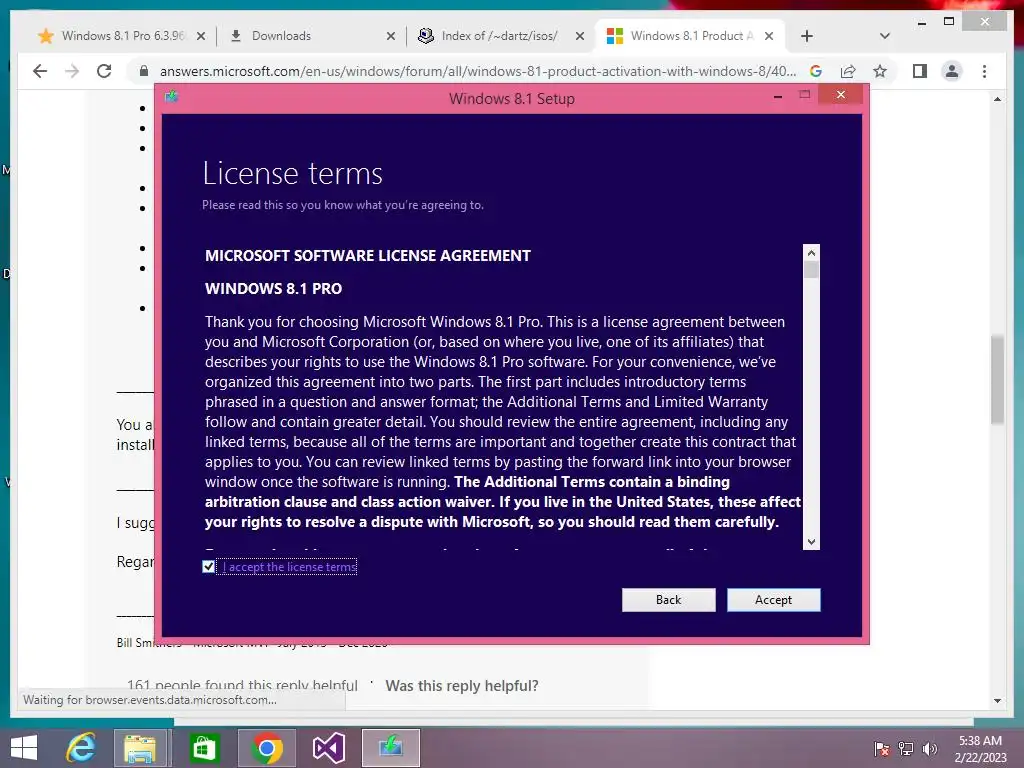Reload the current page

click(104, 71)
